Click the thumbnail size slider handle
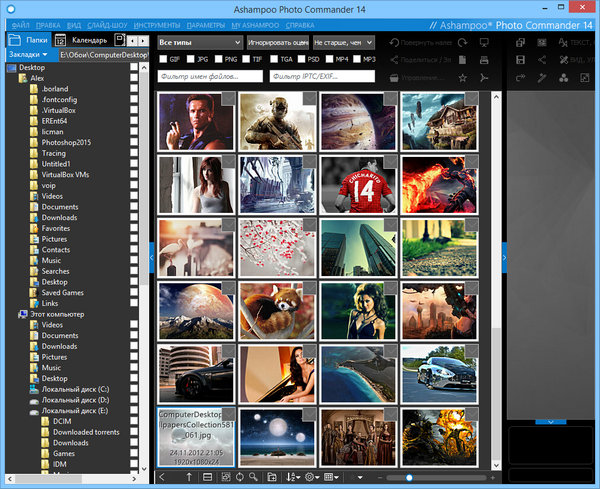Screen dimensions: 600x489 pos(409,478)
